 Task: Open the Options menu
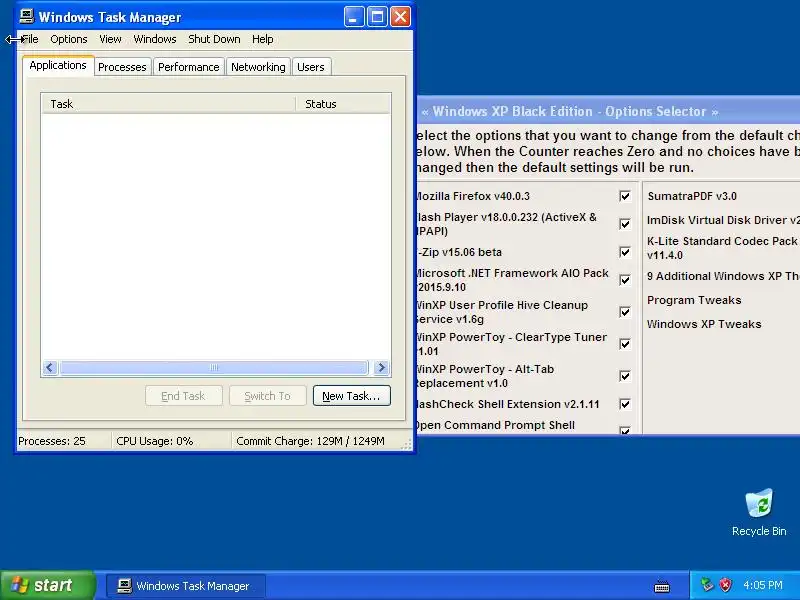click(x=68, y=39)
